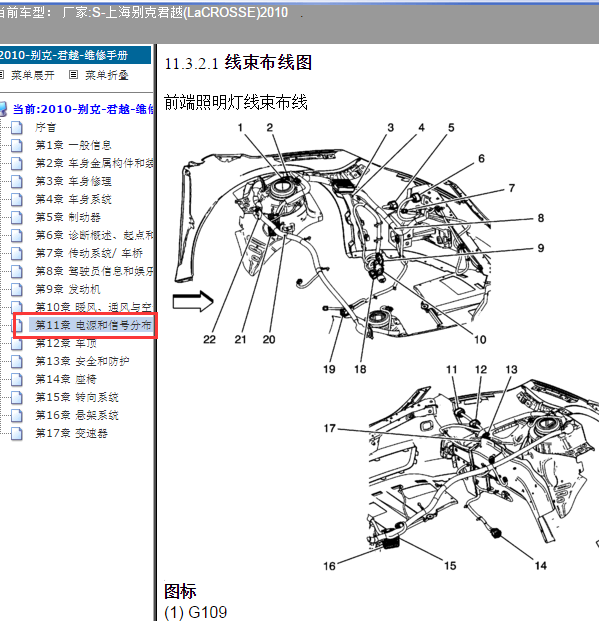Collapse all menus with 菜单折叠
Image resolution: width=599 pixels, height=621 pixels.
tap(107, 75)
